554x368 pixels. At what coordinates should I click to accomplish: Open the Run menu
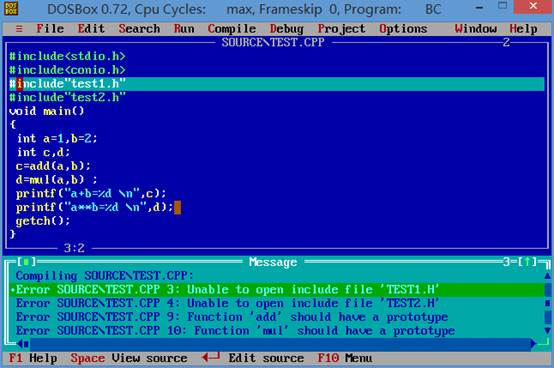click(x=184, y=29)
